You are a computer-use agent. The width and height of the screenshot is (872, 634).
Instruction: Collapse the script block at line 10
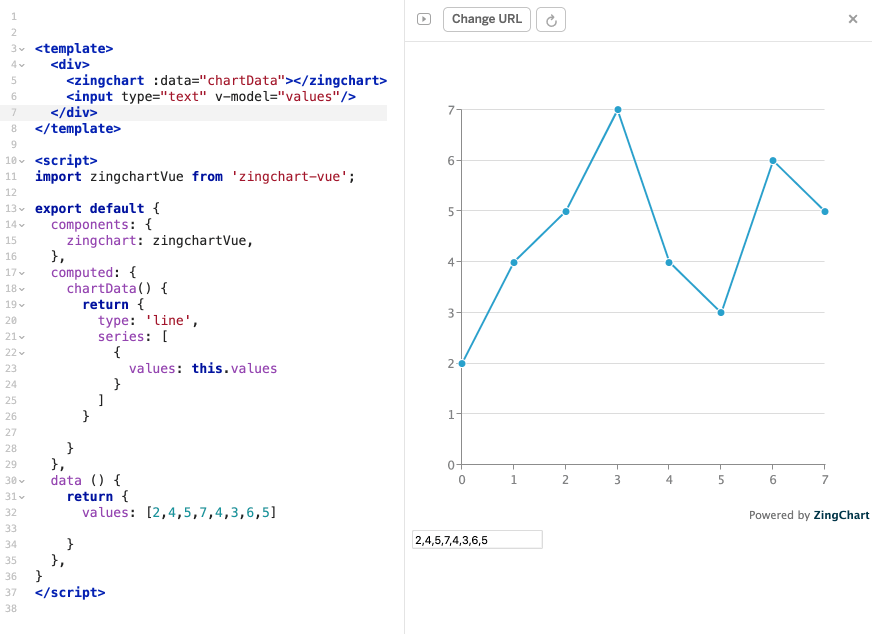19,160
